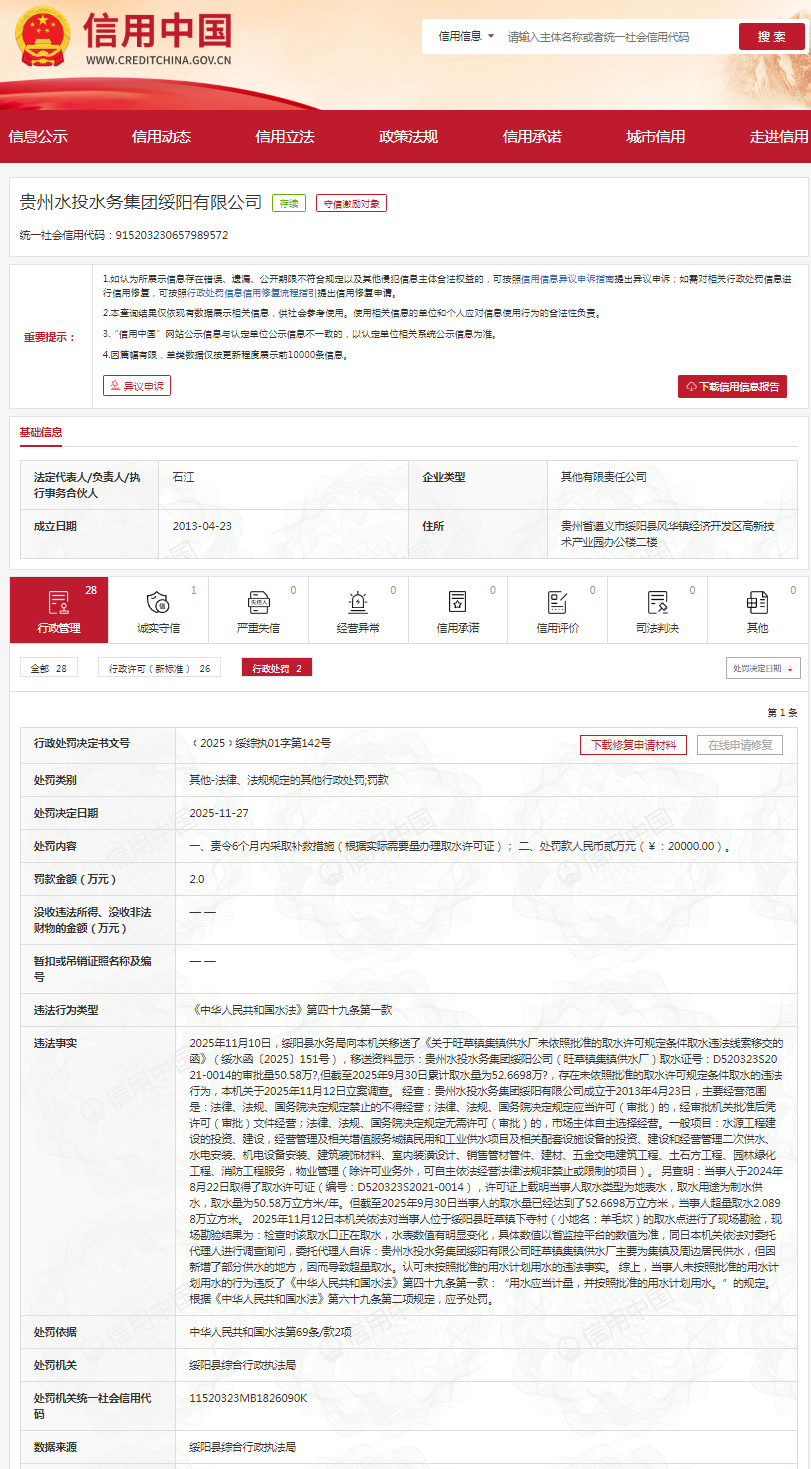Select the 其他 category icon
The image size is (811, 1469).
(757, 603)
